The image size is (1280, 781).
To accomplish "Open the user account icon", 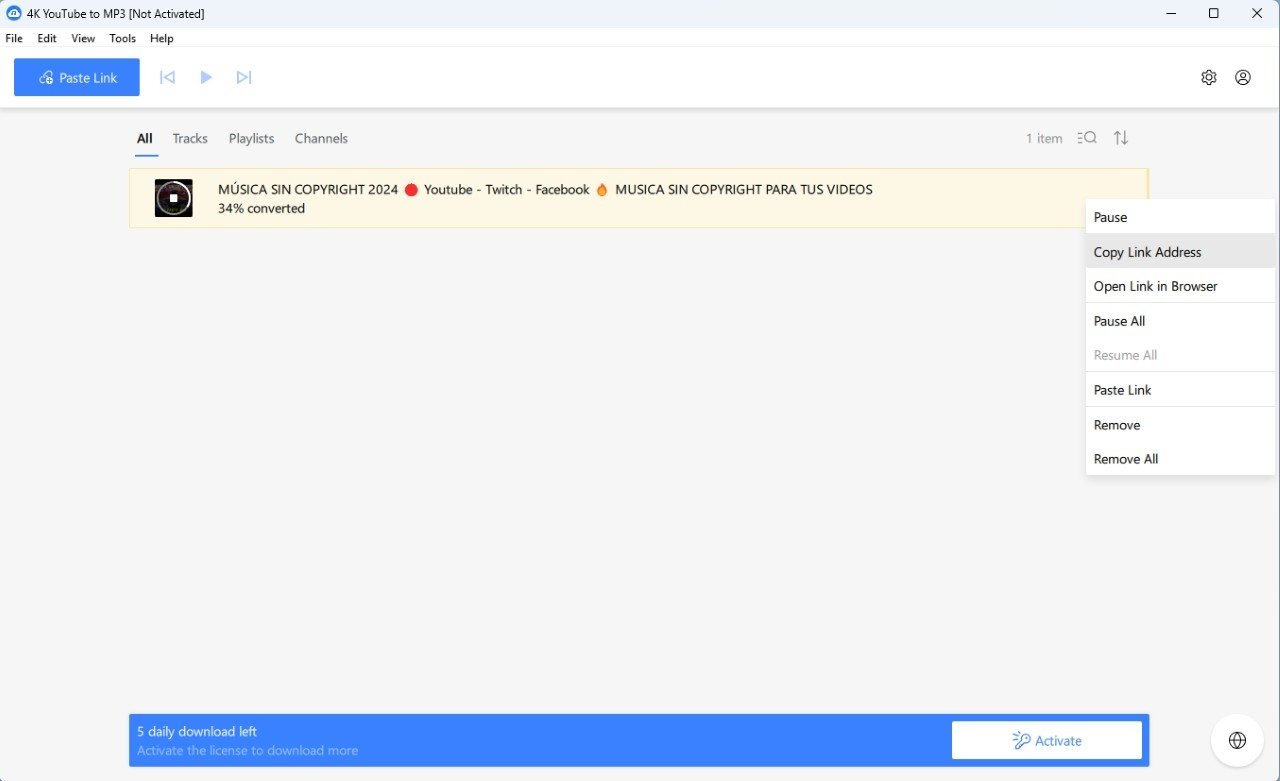I will (x=1243, y=77).
